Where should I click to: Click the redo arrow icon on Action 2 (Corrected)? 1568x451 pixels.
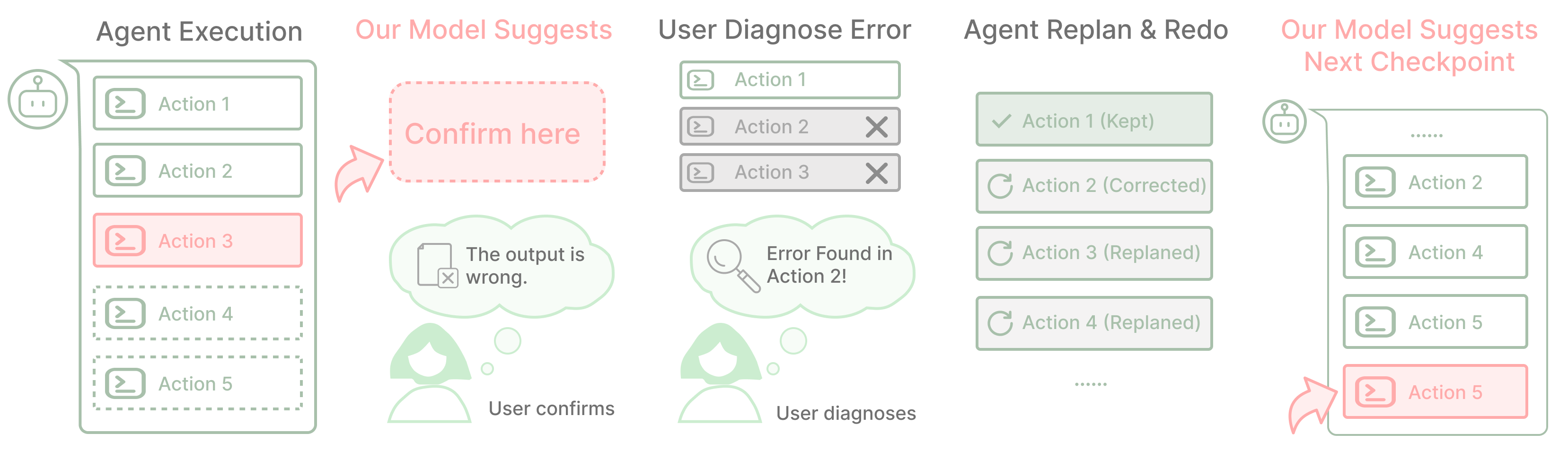pos(1000,185)
